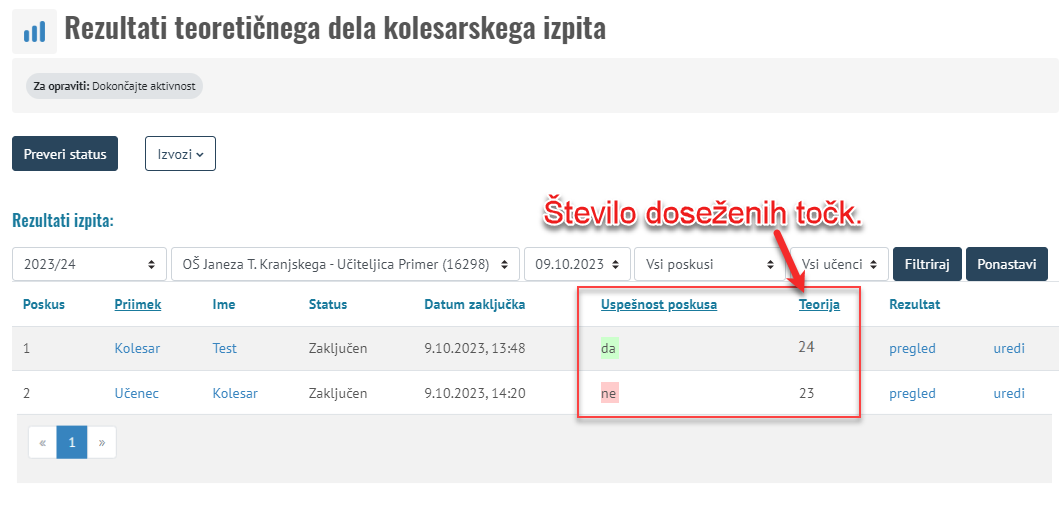Sort by Uspešnost poskusa column header
This screenshot has width=1064, height=522.
[658, 304]
